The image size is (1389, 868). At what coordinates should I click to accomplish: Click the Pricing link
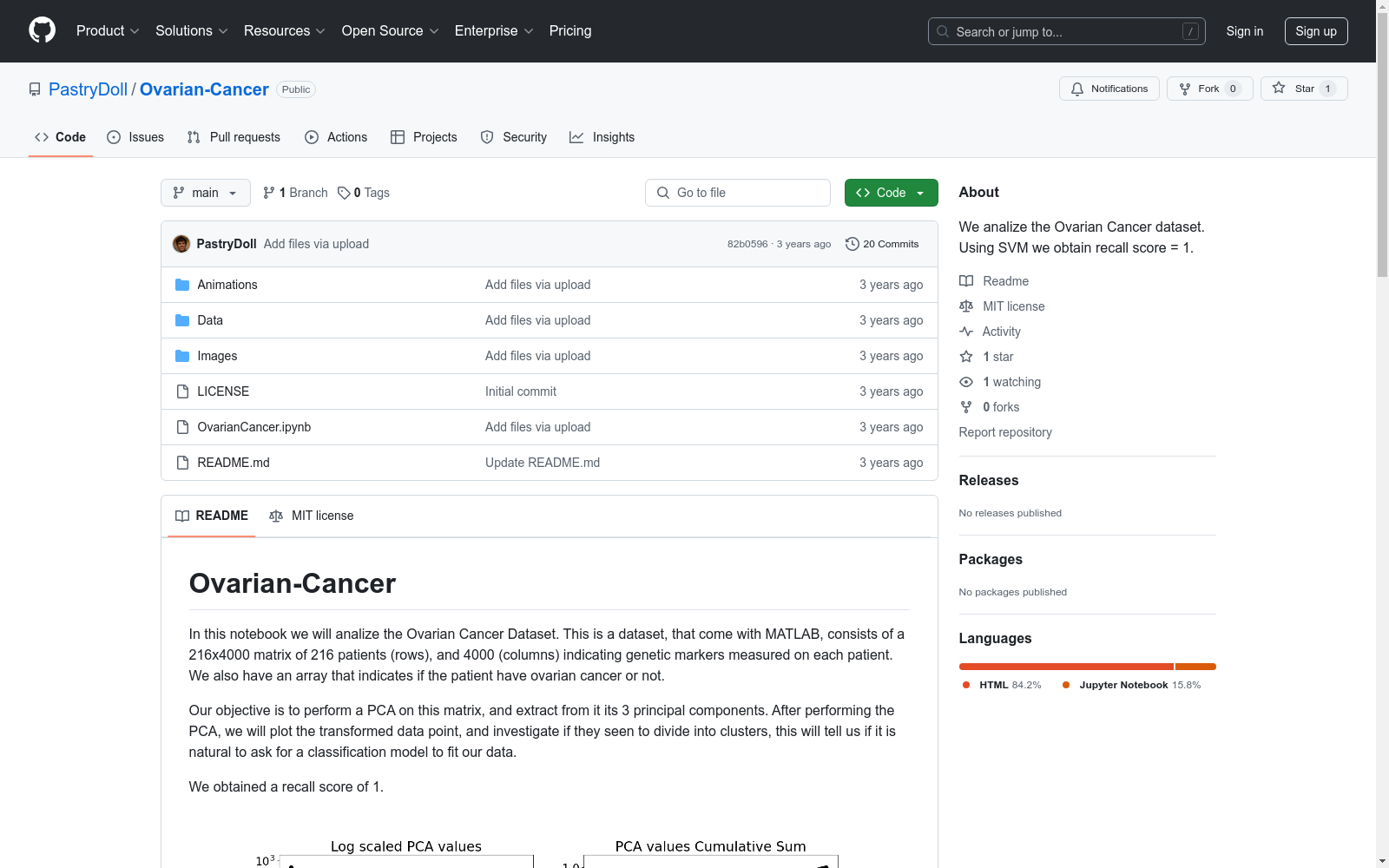pos(570,30)
